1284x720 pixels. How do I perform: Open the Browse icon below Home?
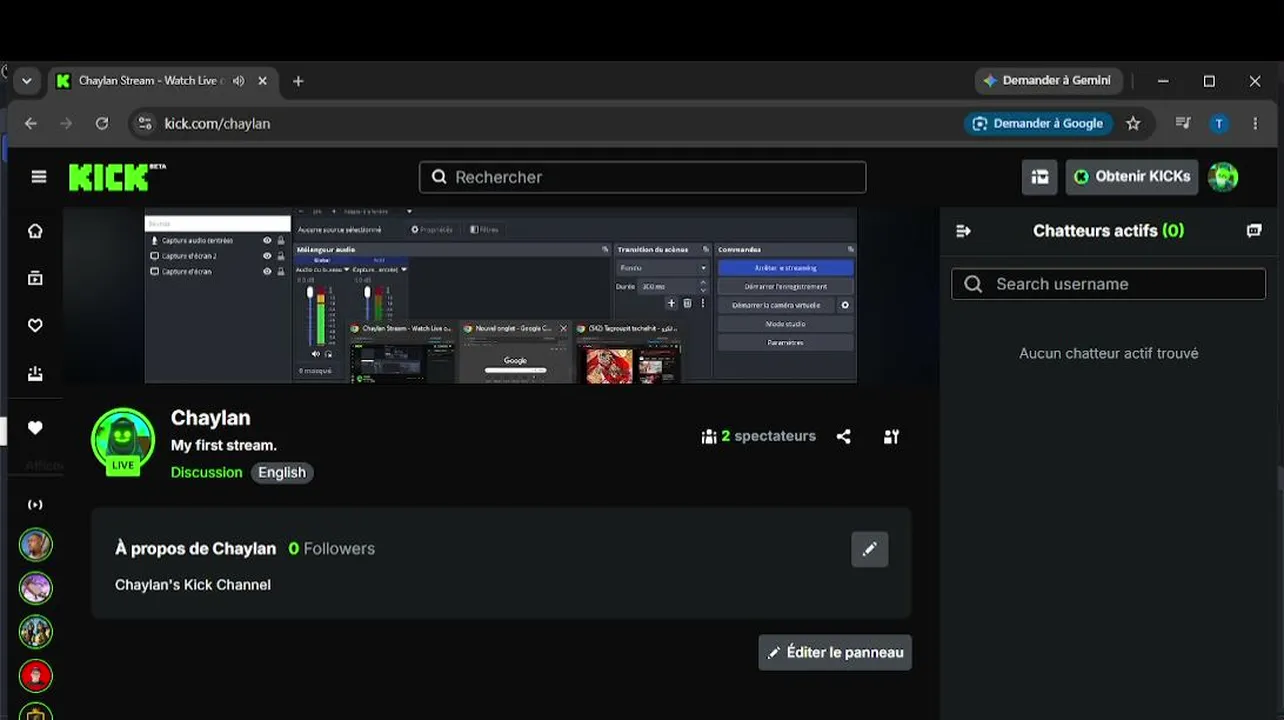[35, 278]
